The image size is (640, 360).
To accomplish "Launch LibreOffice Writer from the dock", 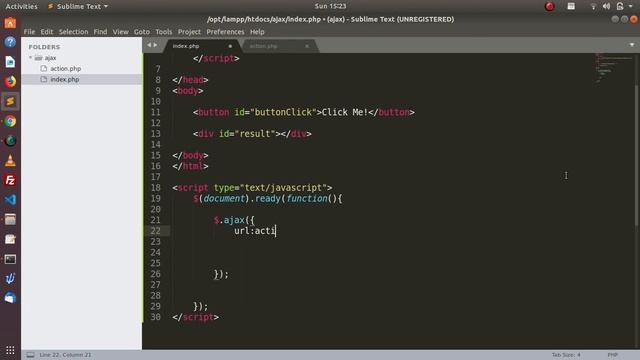I will click(10, 62).
